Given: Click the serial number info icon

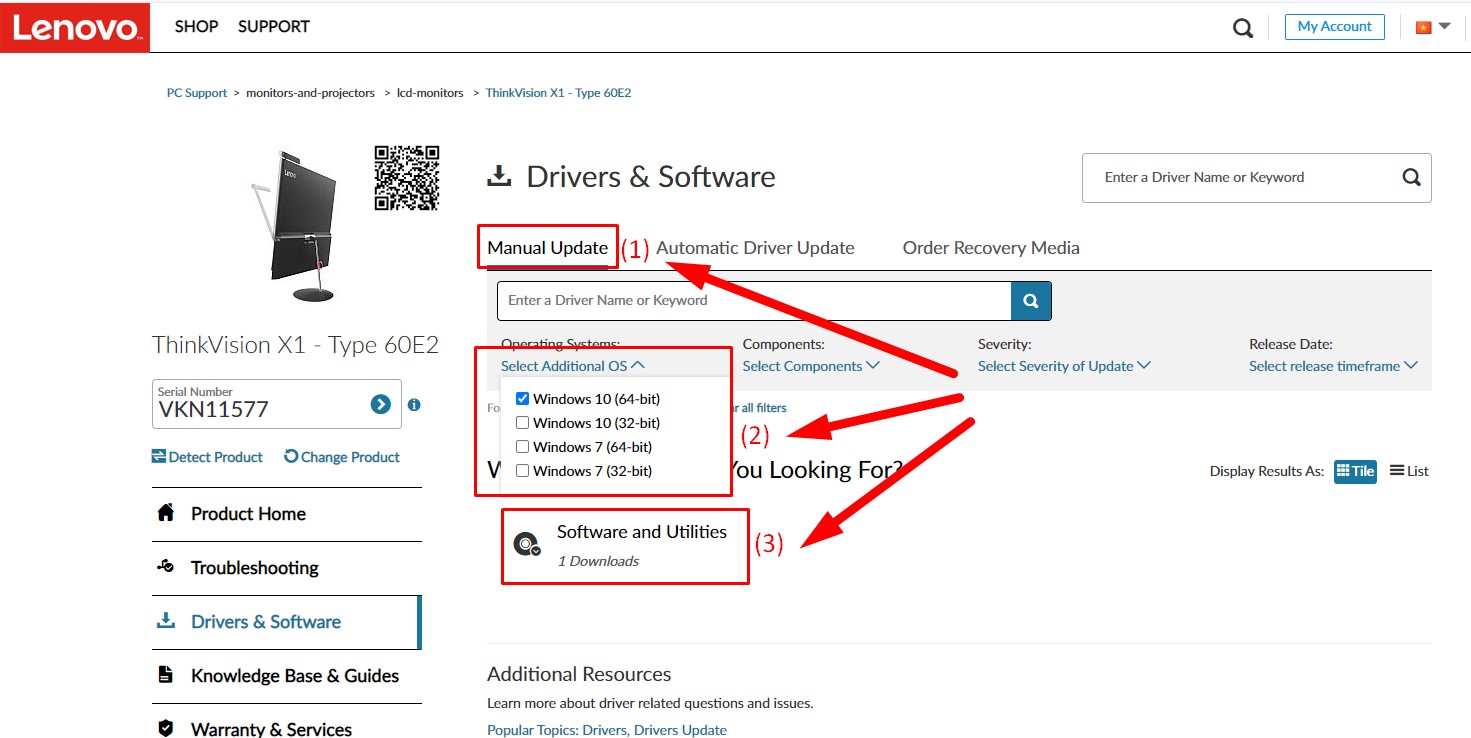Looking at the screenshot, I should [414, 405].
